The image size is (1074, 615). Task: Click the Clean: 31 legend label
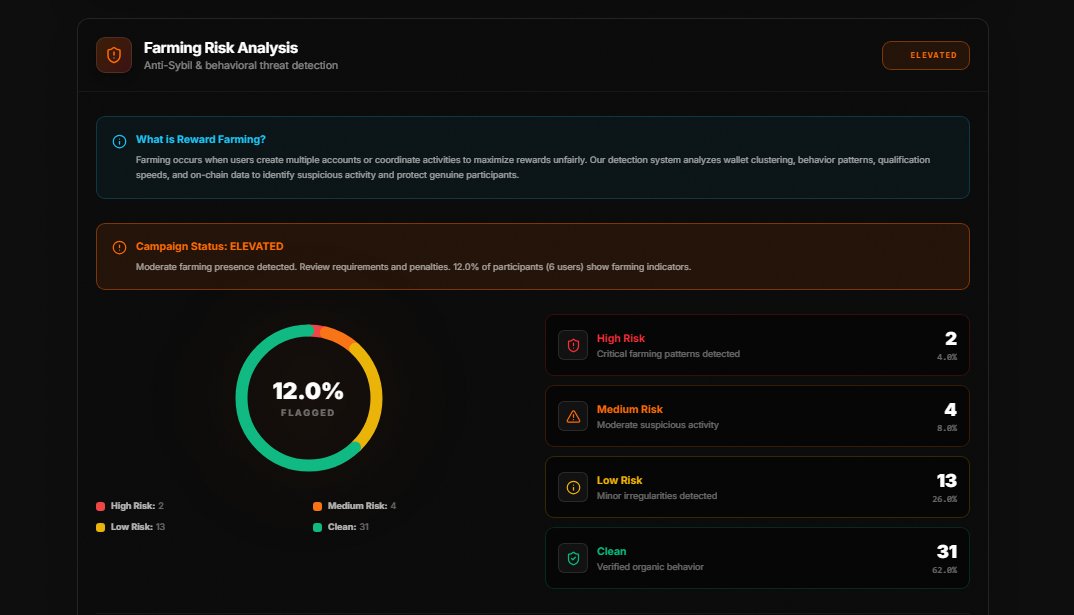(348, 527)
